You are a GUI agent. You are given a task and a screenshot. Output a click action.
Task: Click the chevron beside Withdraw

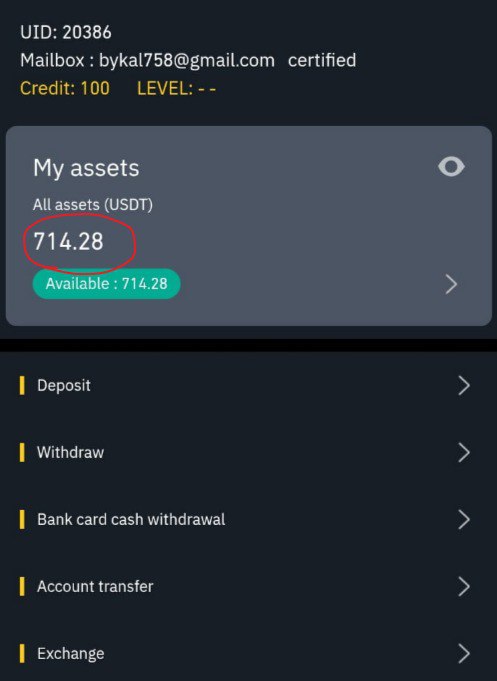[464, 453]
